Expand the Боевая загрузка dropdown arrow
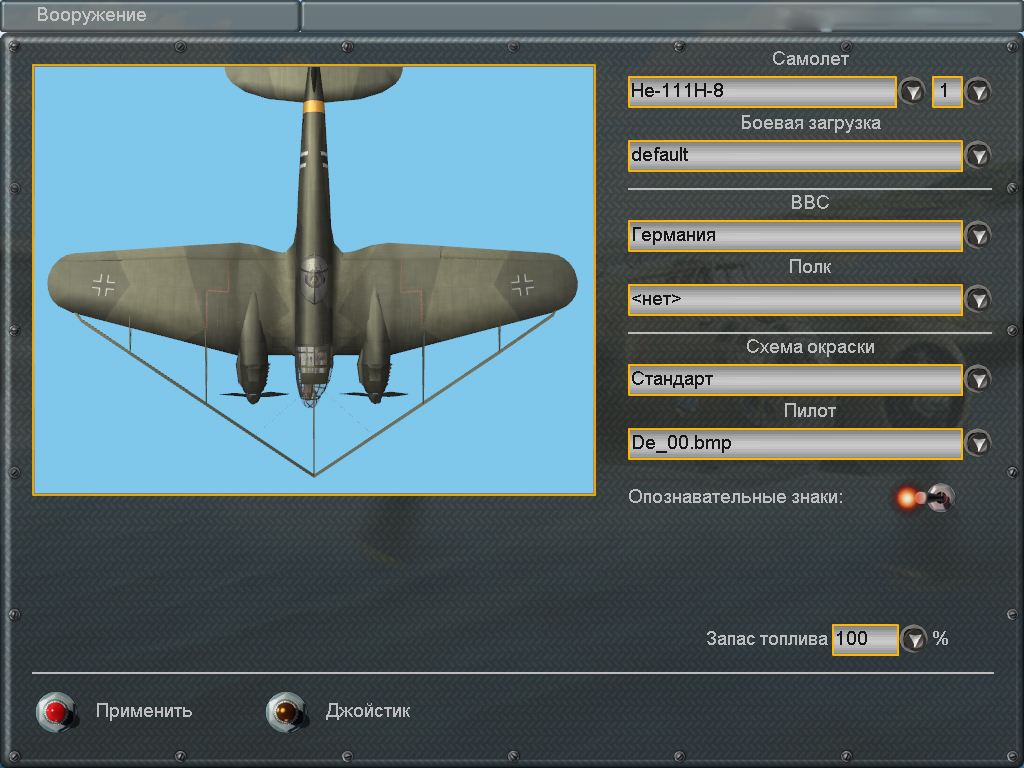This screenshot has height=768, width=1024. coord(978,156)
